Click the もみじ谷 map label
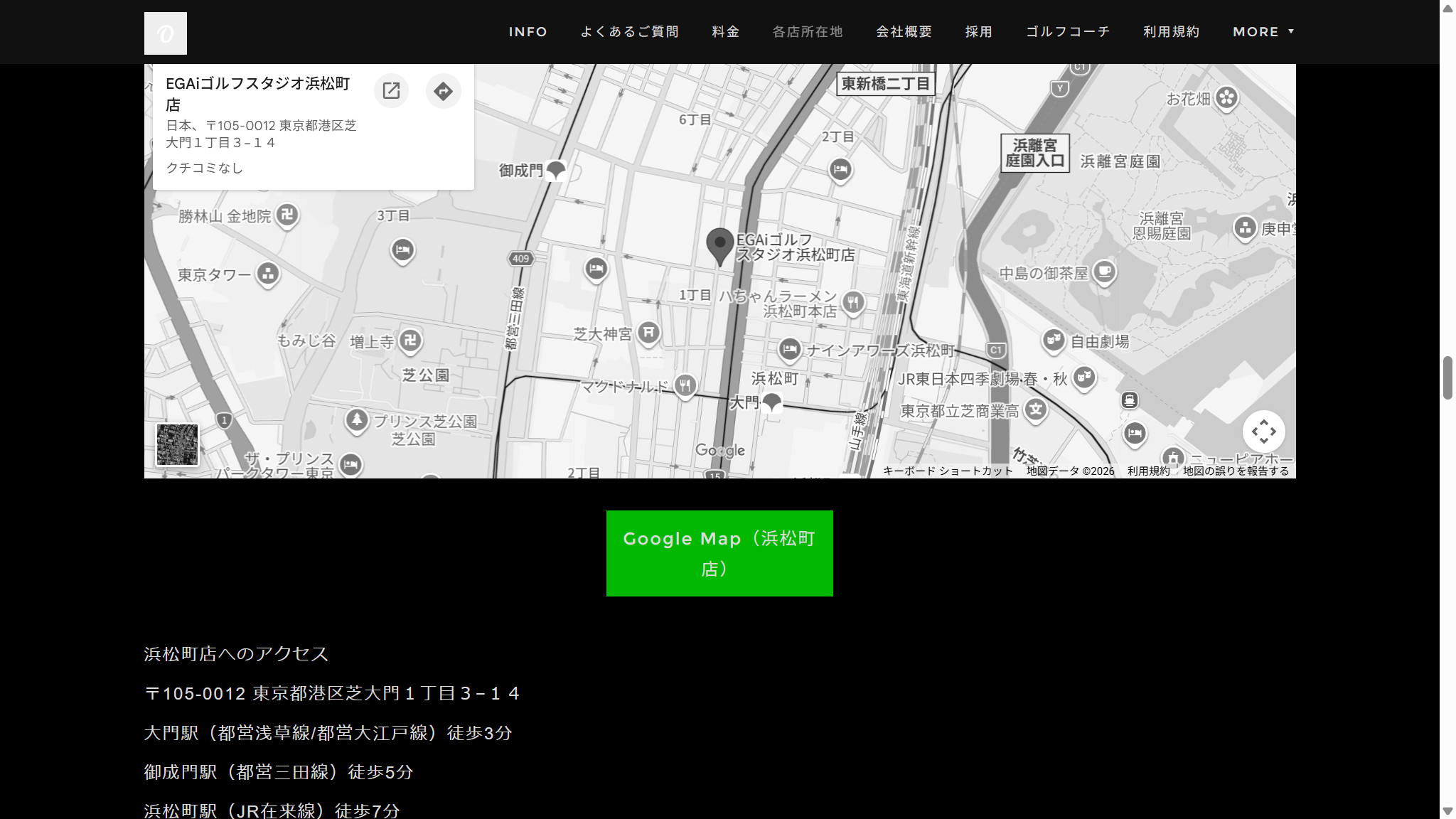Viewport: 1456px width, 819px height. 306,341
